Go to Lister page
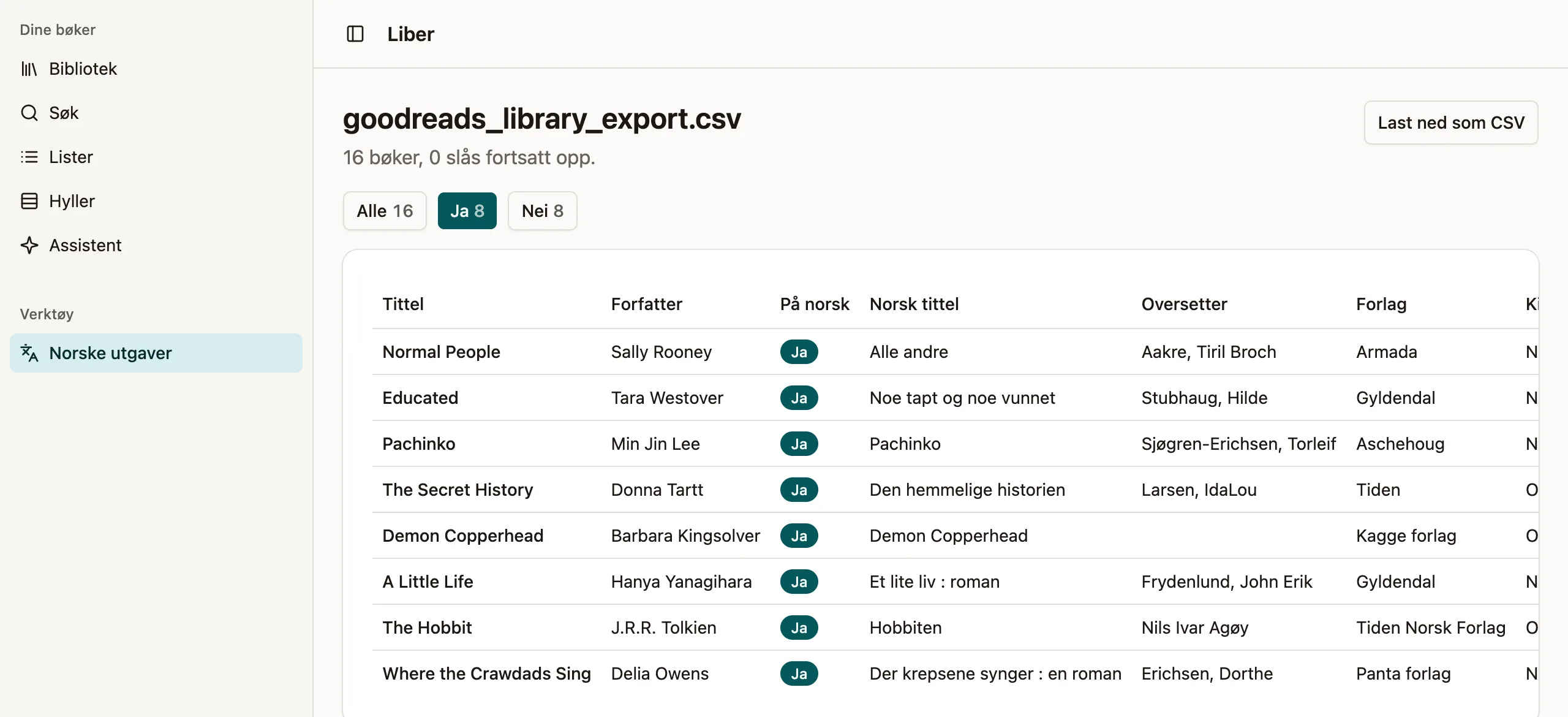Screen dimensions: 1568x717 [x=156, y=157]
